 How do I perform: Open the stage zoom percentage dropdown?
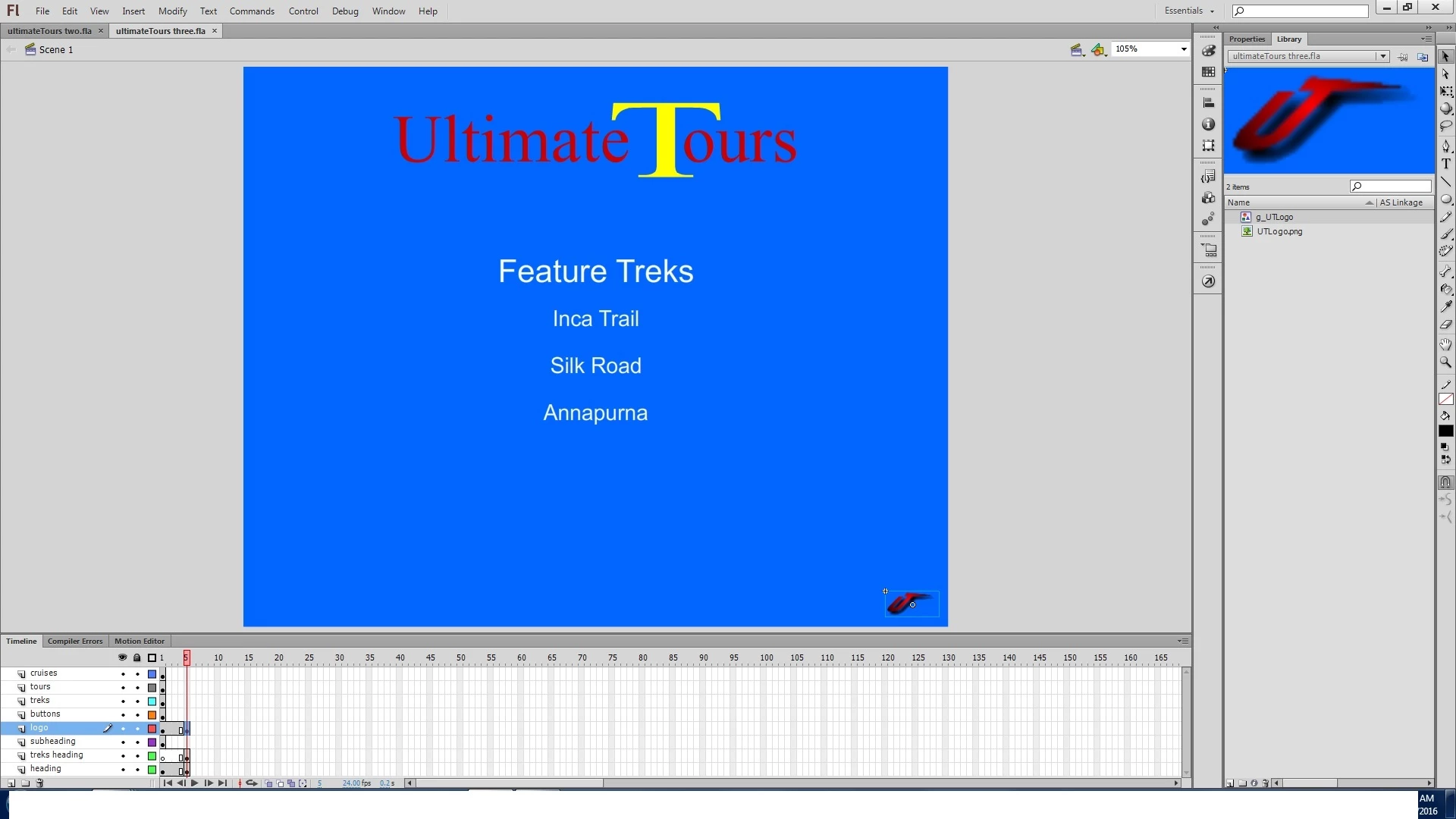(1183, 49)
